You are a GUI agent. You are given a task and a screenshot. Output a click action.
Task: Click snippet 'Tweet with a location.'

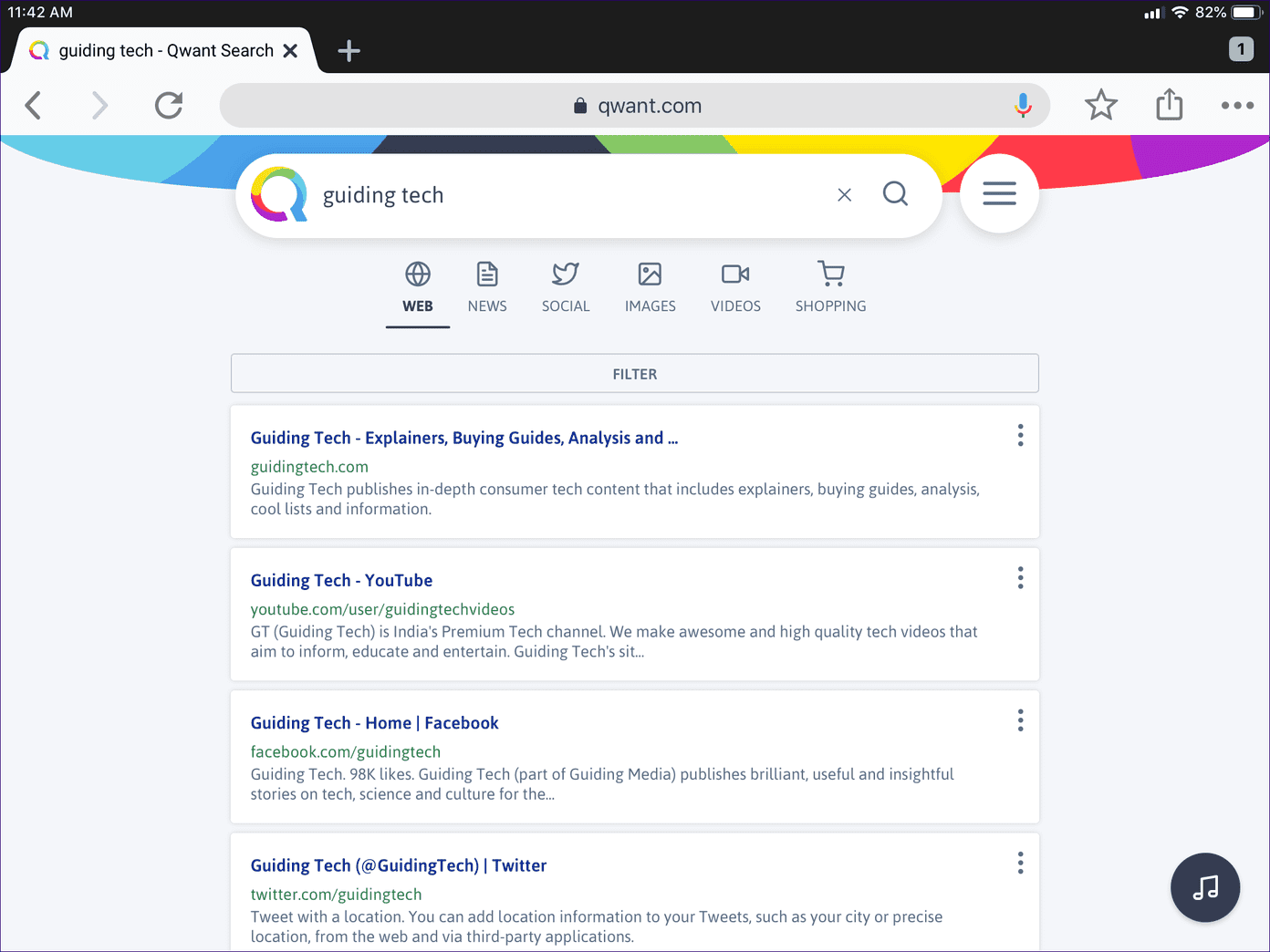click(597, 926)
